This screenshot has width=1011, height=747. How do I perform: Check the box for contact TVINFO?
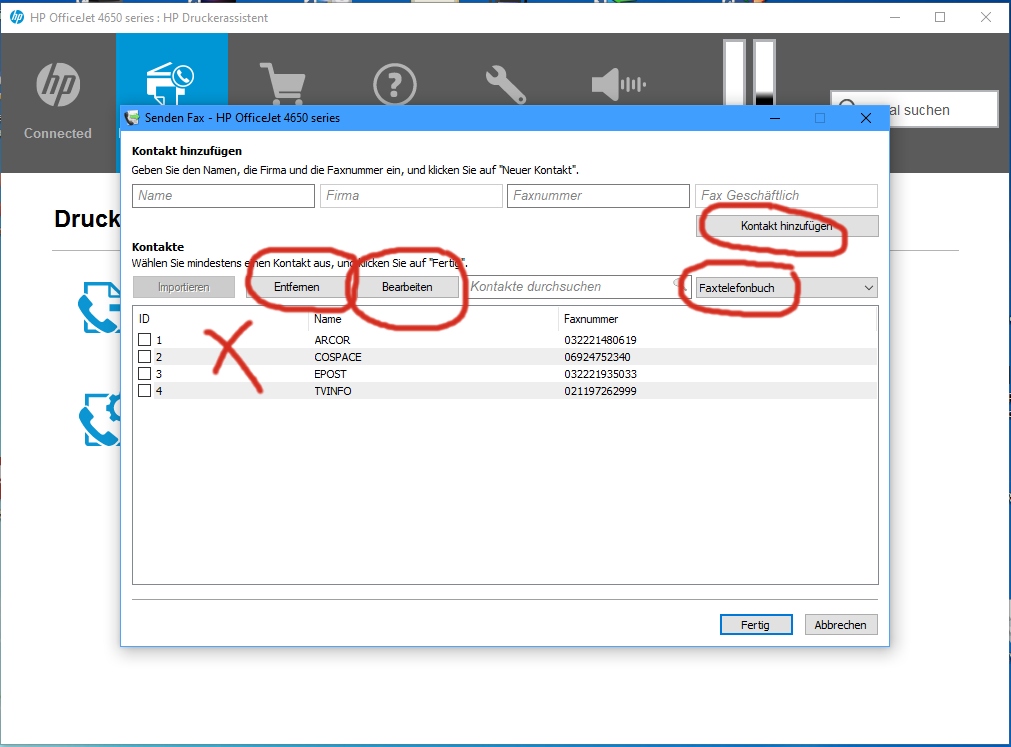144,391
